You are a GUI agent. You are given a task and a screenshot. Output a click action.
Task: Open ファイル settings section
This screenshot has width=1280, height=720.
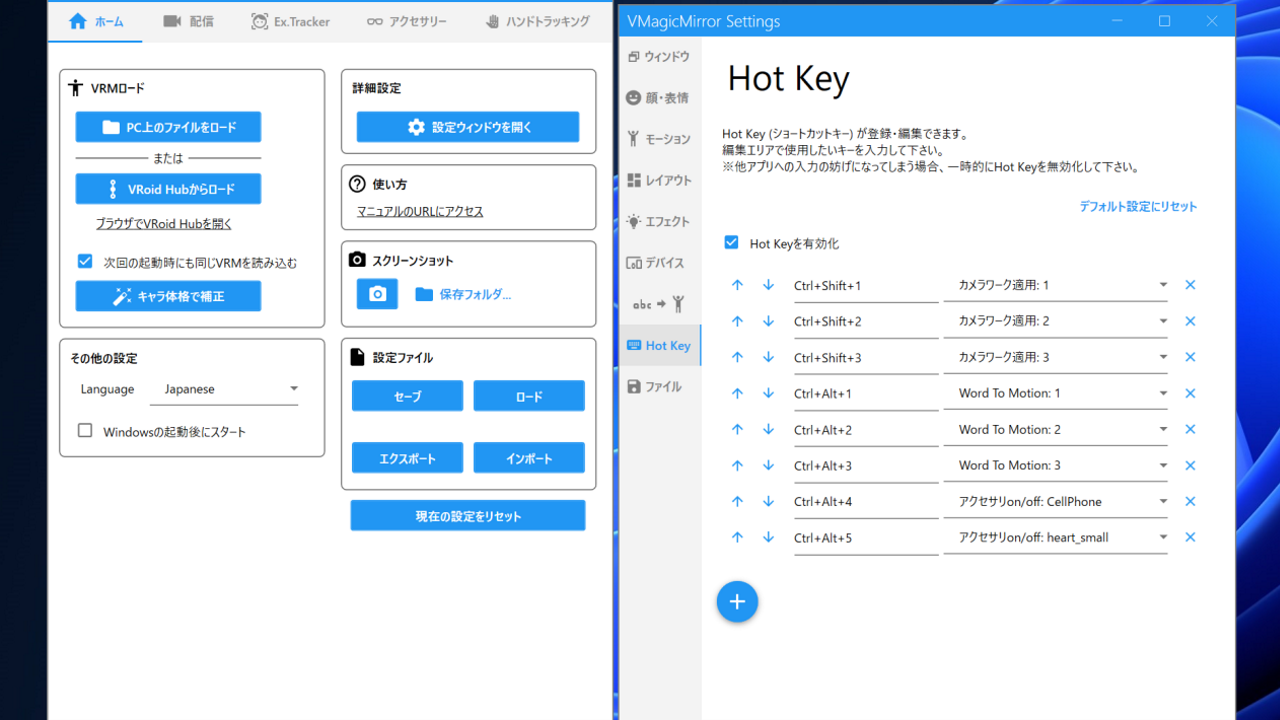[x=660, y=387]
